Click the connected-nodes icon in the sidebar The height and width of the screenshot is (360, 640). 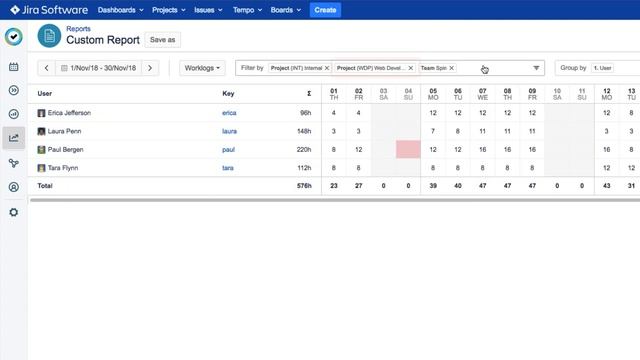[x=13, y=163]
